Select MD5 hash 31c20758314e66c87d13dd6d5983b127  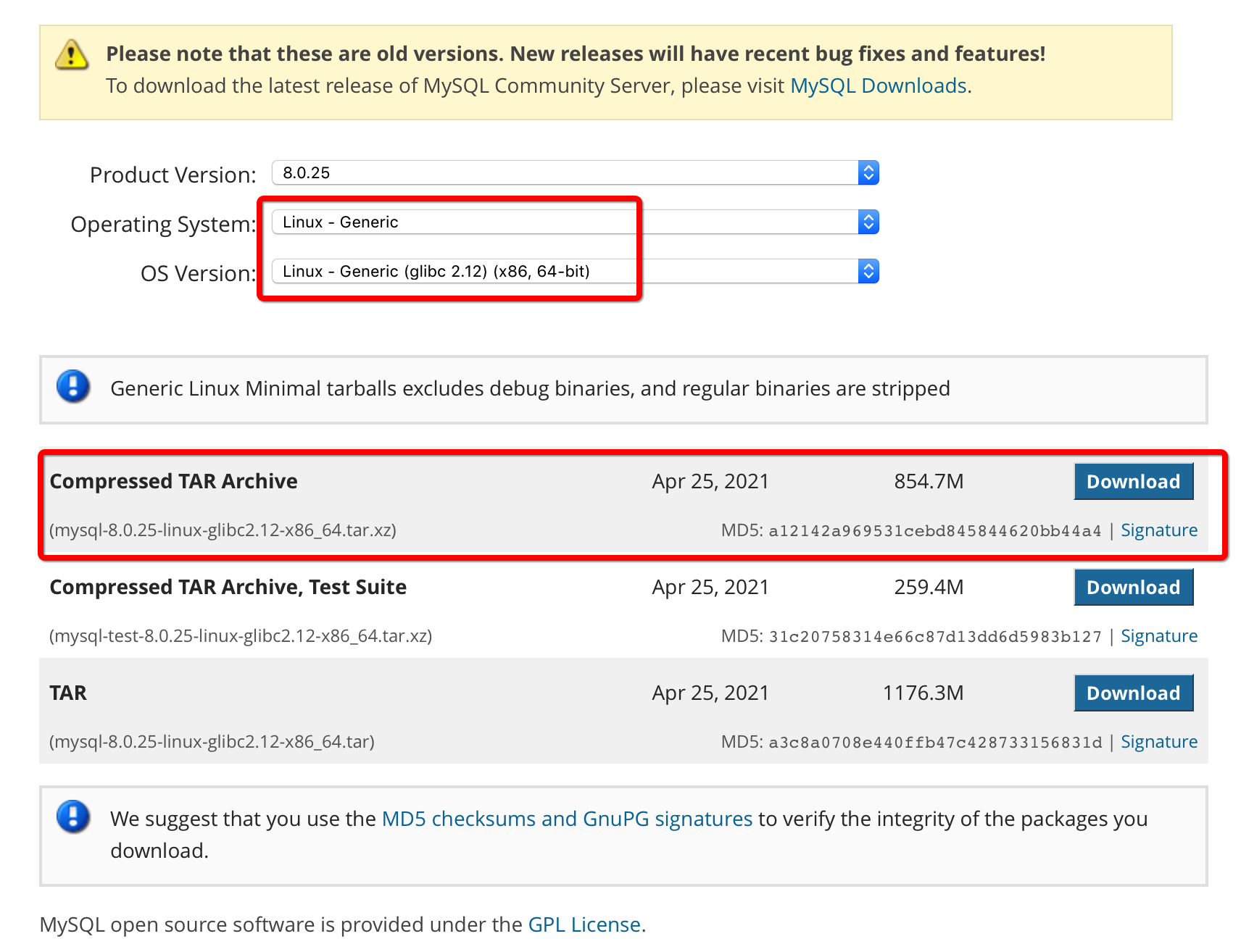[x=935, y=637]
